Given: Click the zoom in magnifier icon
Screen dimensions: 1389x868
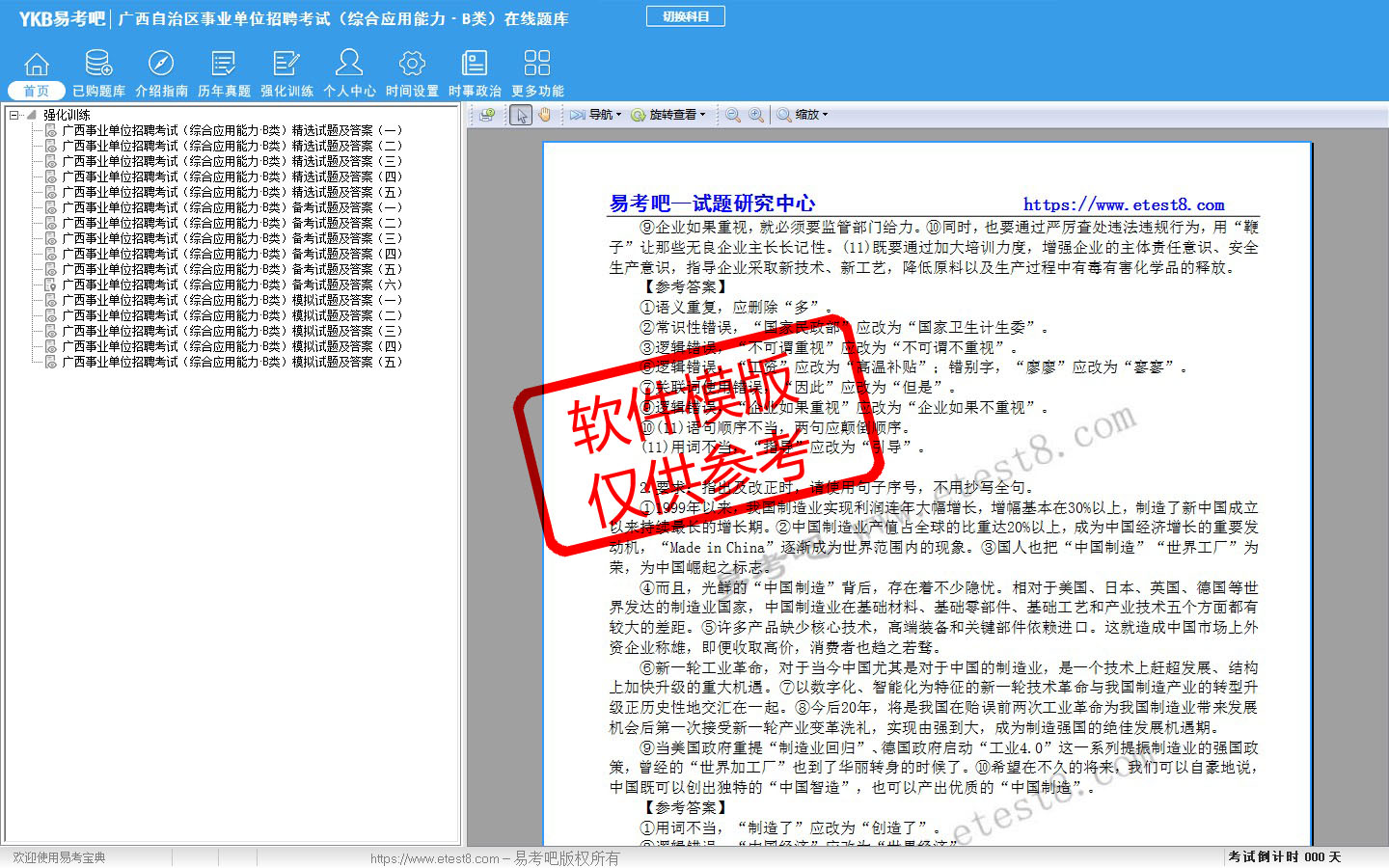Looking at the screenshot, I should (x=756, y=115).
